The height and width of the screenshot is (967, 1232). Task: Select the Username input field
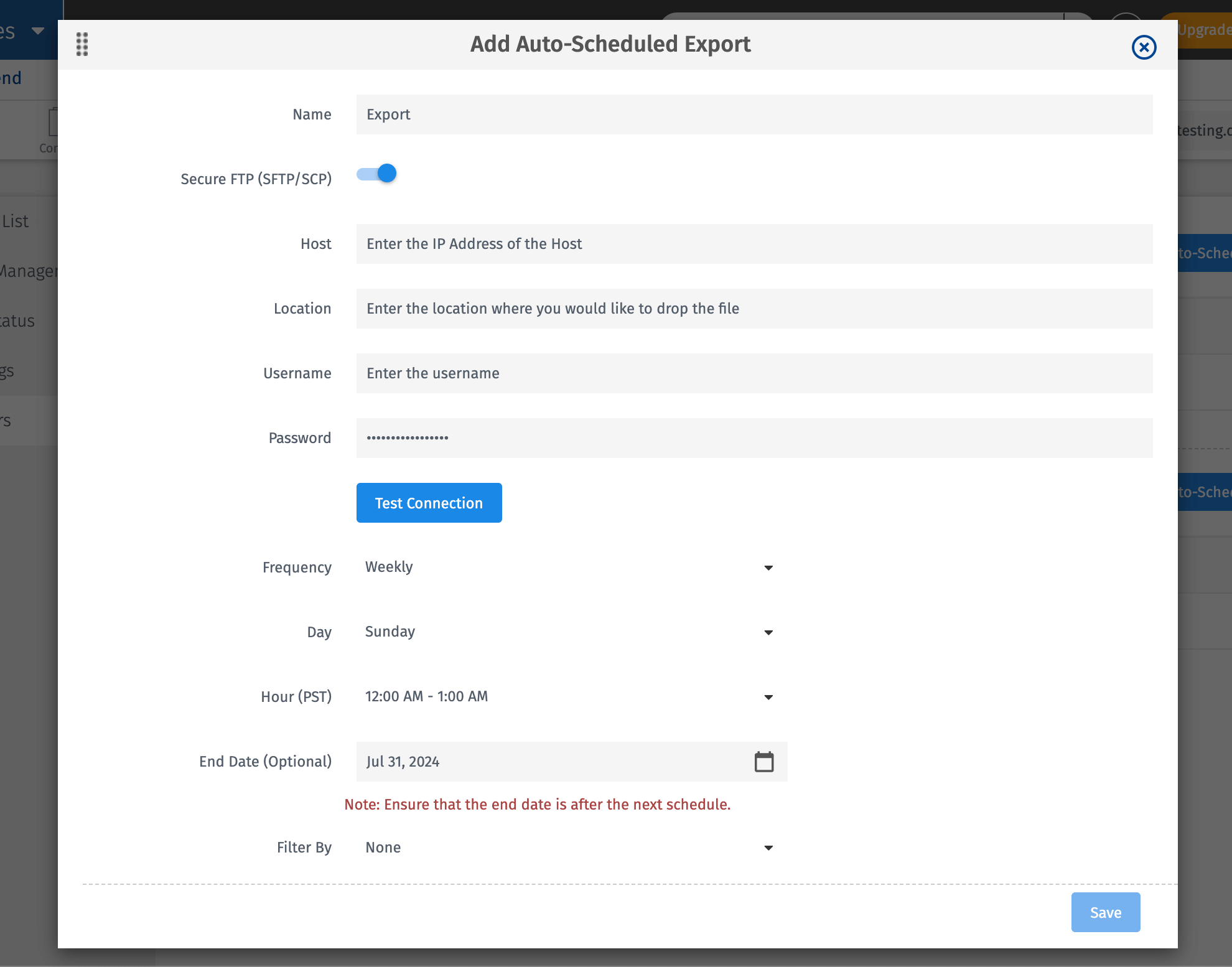click(x=754, y=373)
